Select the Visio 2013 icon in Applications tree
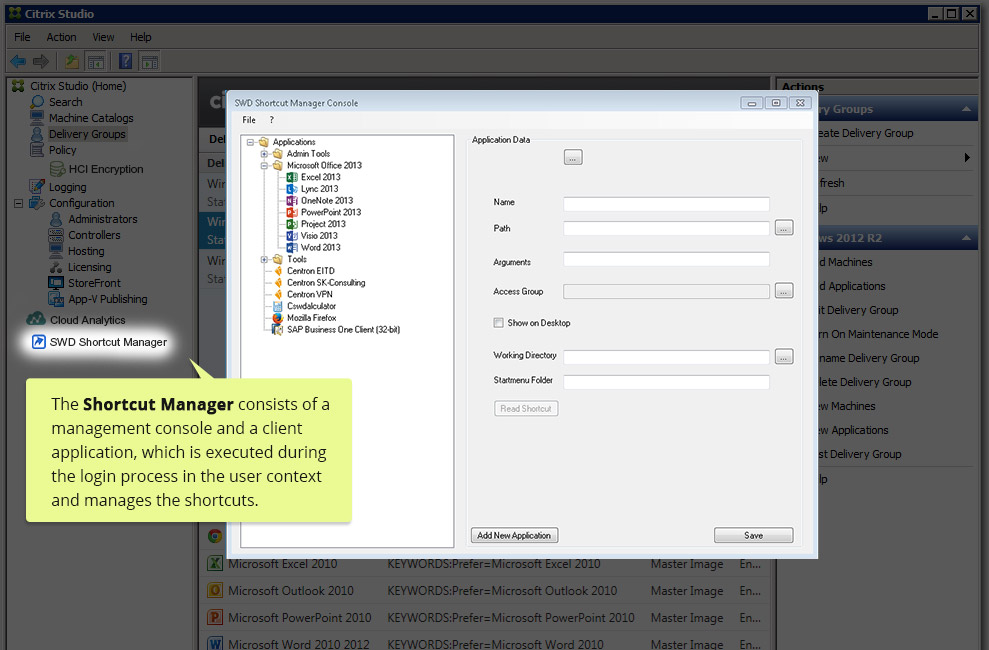The image size is (989, 650). coord(292,236)
